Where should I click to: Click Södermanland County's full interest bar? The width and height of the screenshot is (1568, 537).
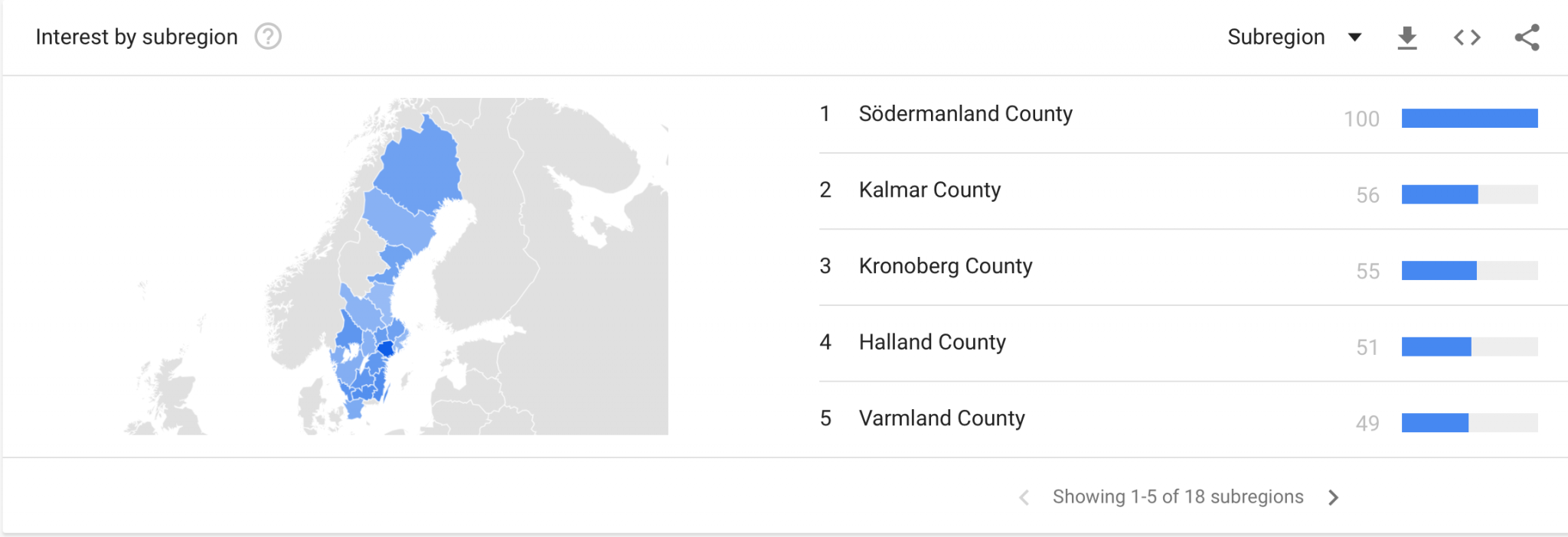pos(1469,118)
